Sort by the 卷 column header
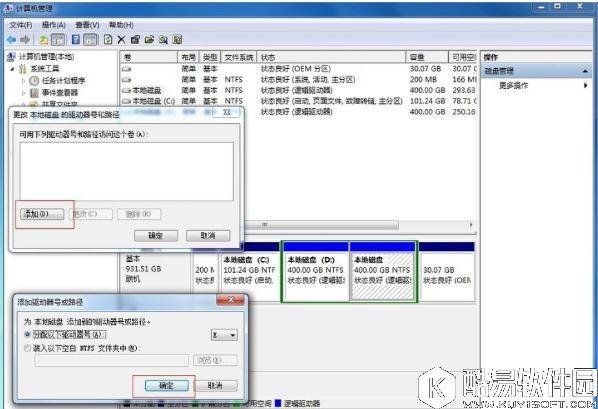The height and width of the screenshot is (409, 598). click(149, 58)
